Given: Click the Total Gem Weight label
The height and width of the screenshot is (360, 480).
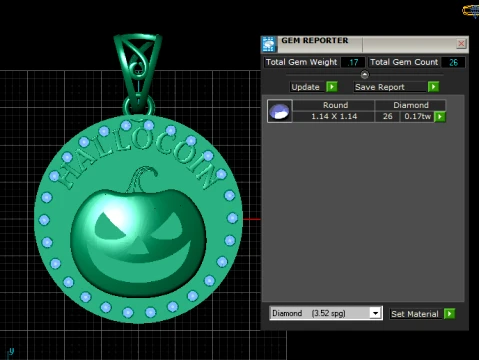Looking at the screenshot, I should pos(301,62).
